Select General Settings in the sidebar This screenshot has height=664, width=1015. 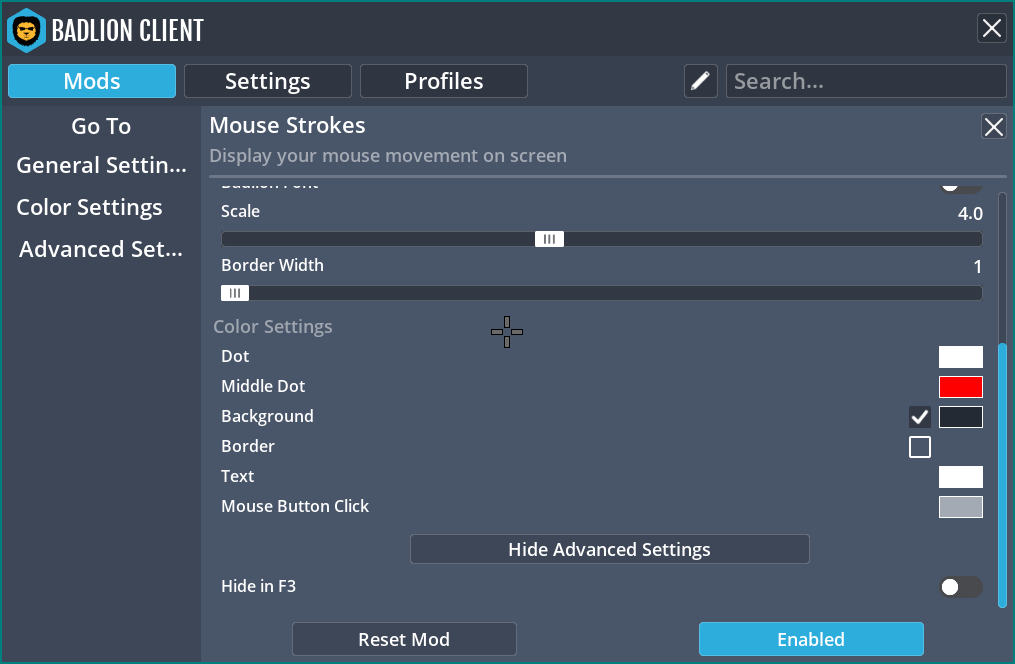point(100,165)
